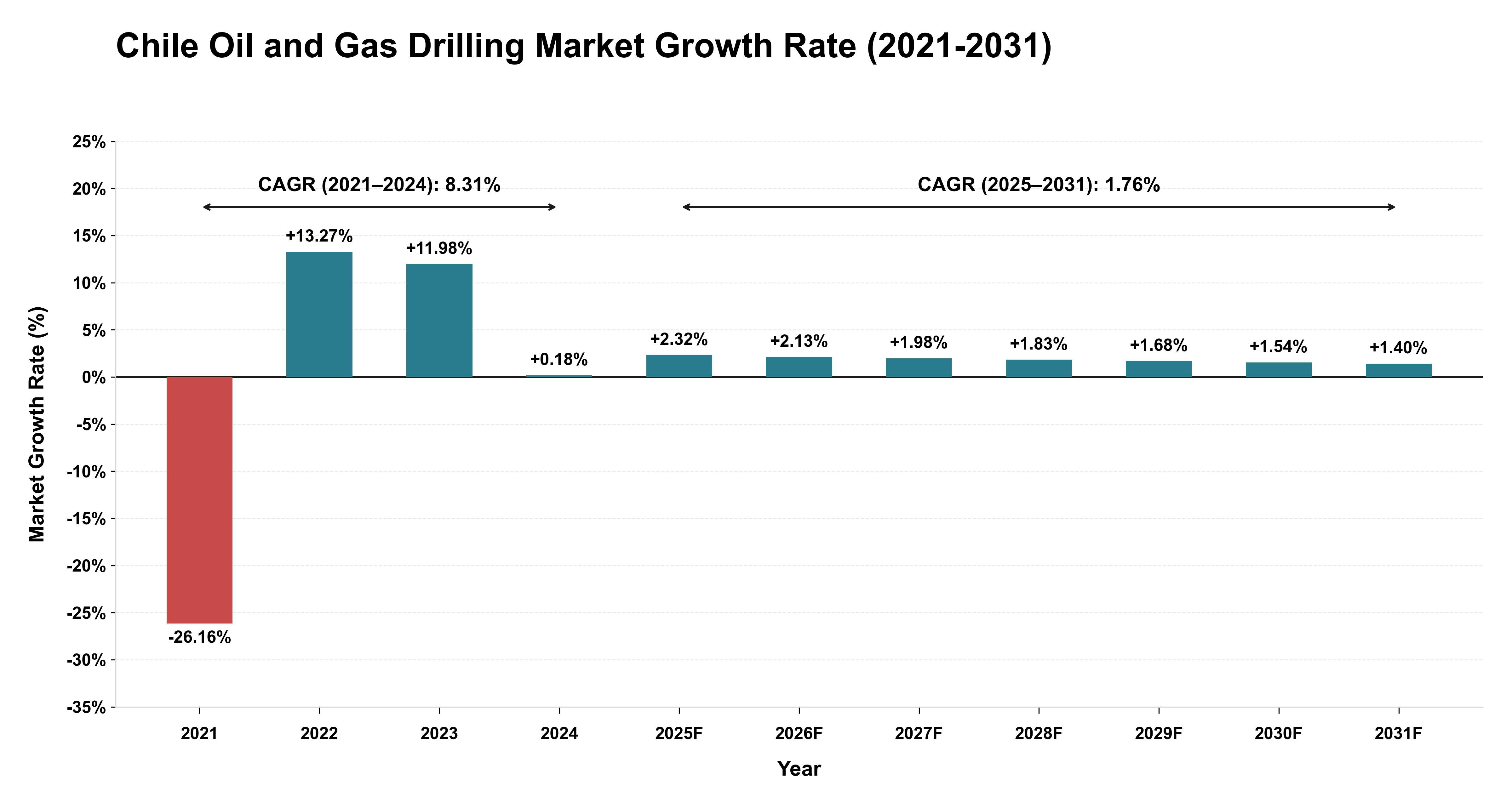Click the 2022 growth bar
Viewport: 1512px width, 803px height.
319,315
